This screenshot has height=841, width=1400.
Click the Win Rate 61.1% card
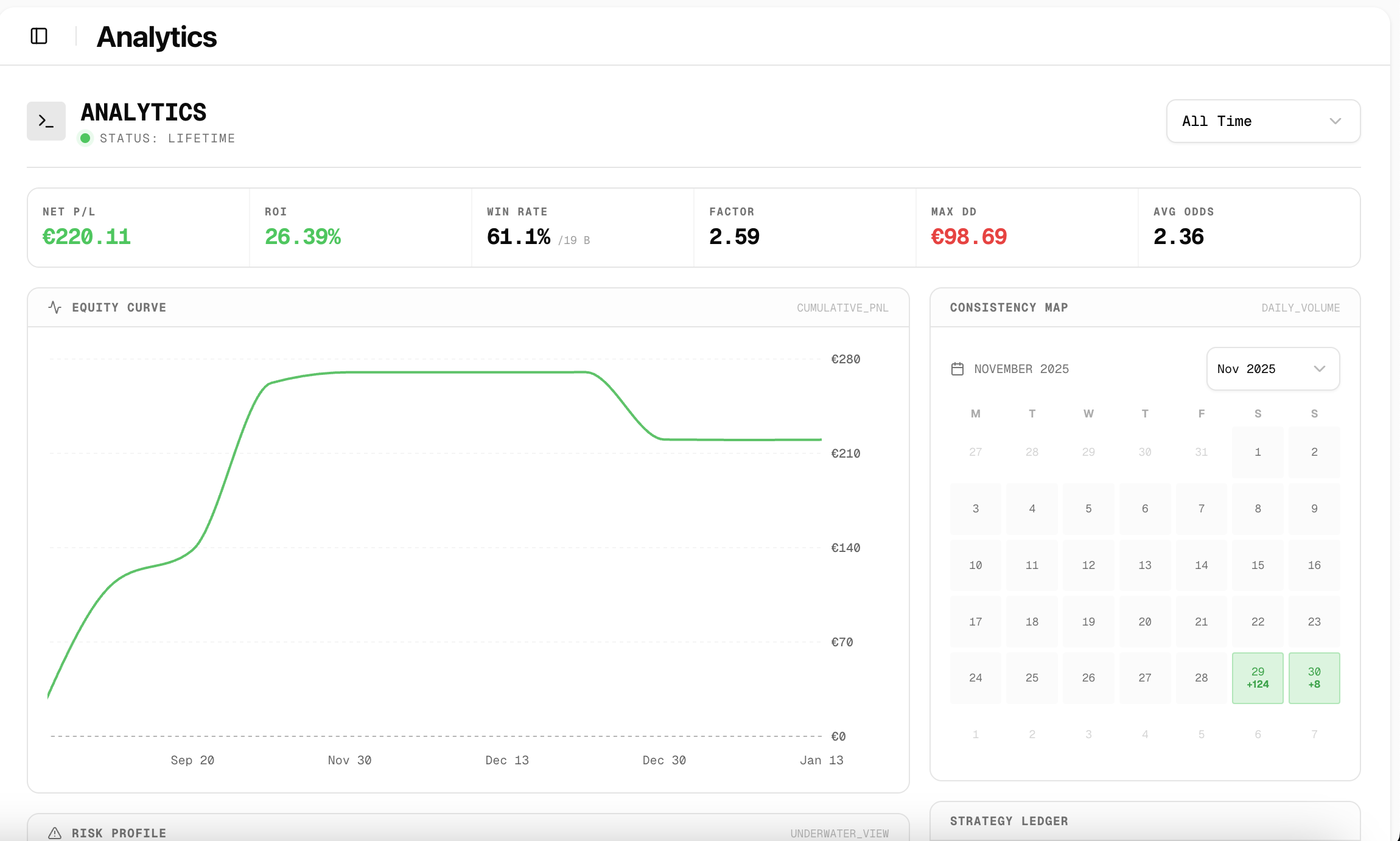coord(582,228)
